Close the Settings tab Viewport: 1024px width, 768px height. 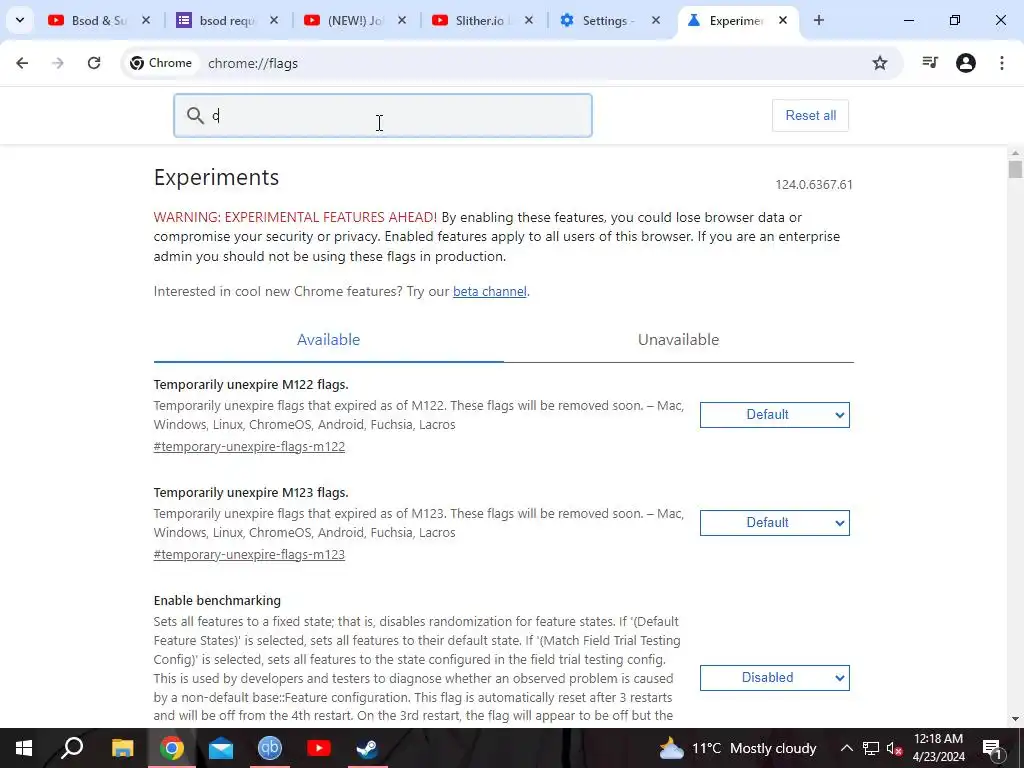[x=656, y=20]
